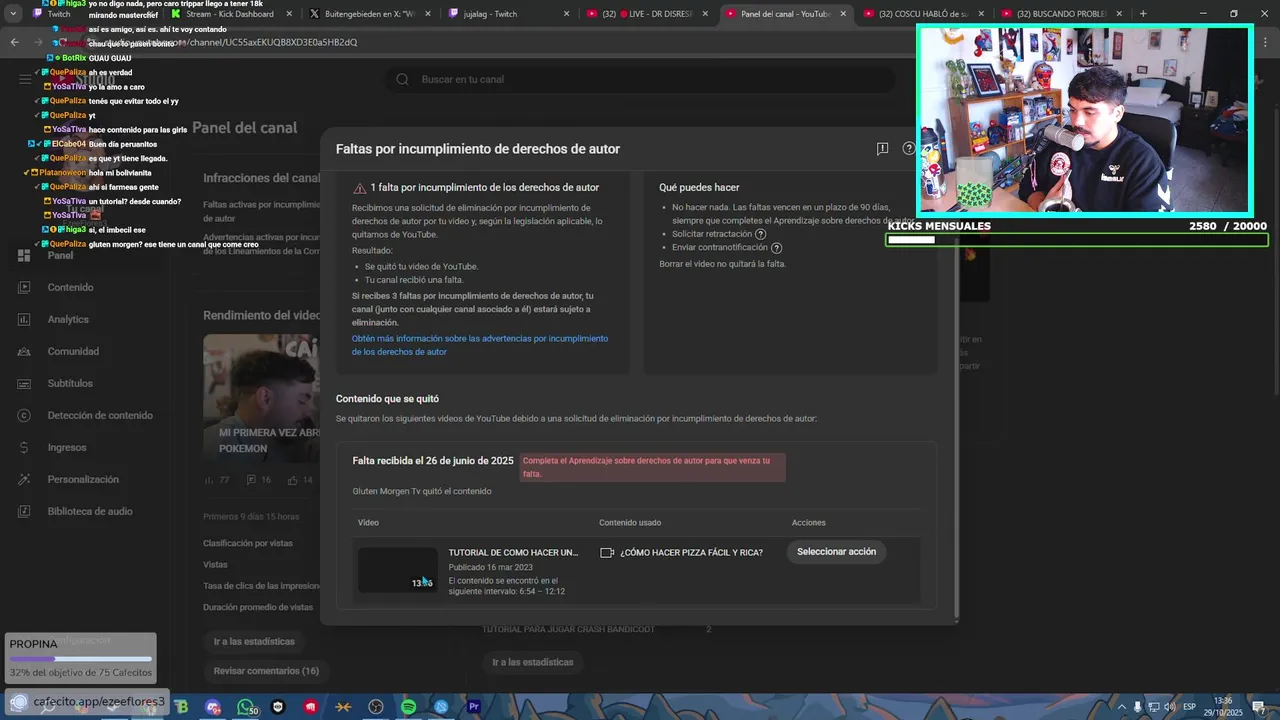Switch to the Buitengebieden on X tab
This screenshot has width=1280, height=720.
coord(370,14)
